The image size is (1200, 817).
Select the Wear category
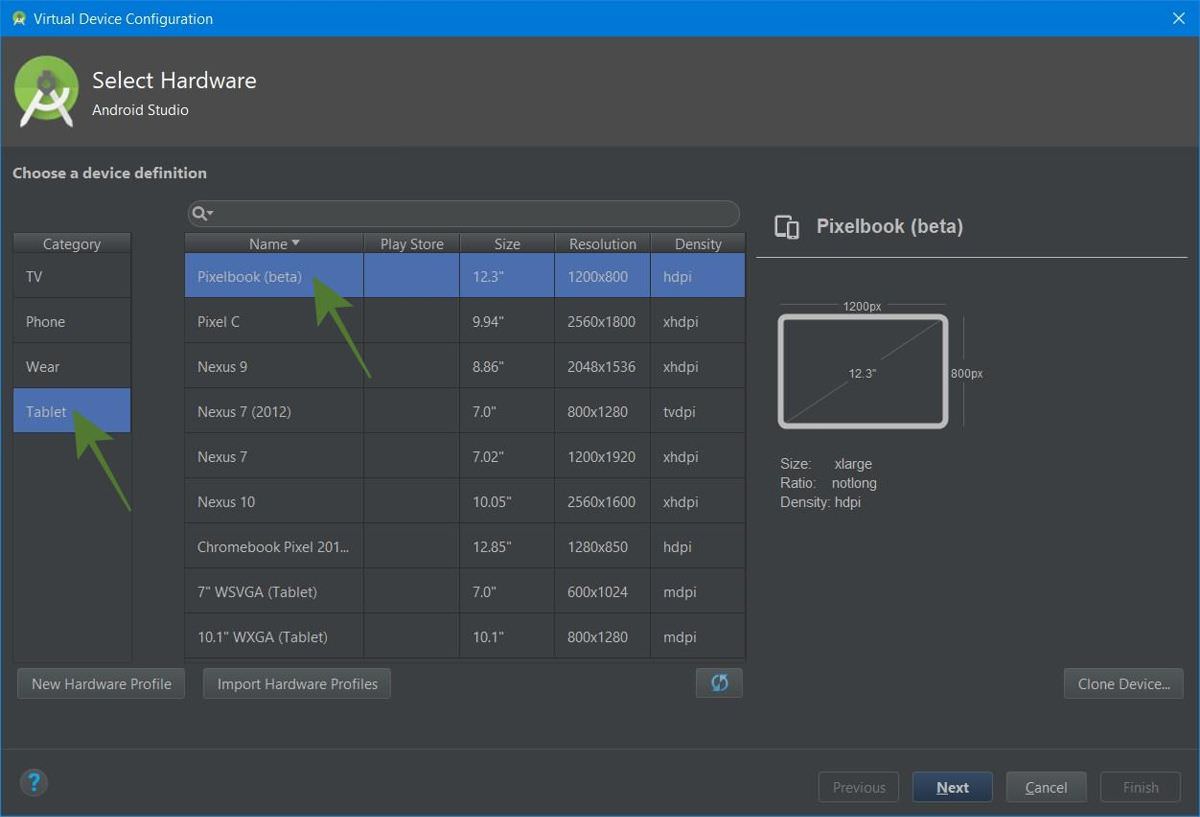coord(71,366)
